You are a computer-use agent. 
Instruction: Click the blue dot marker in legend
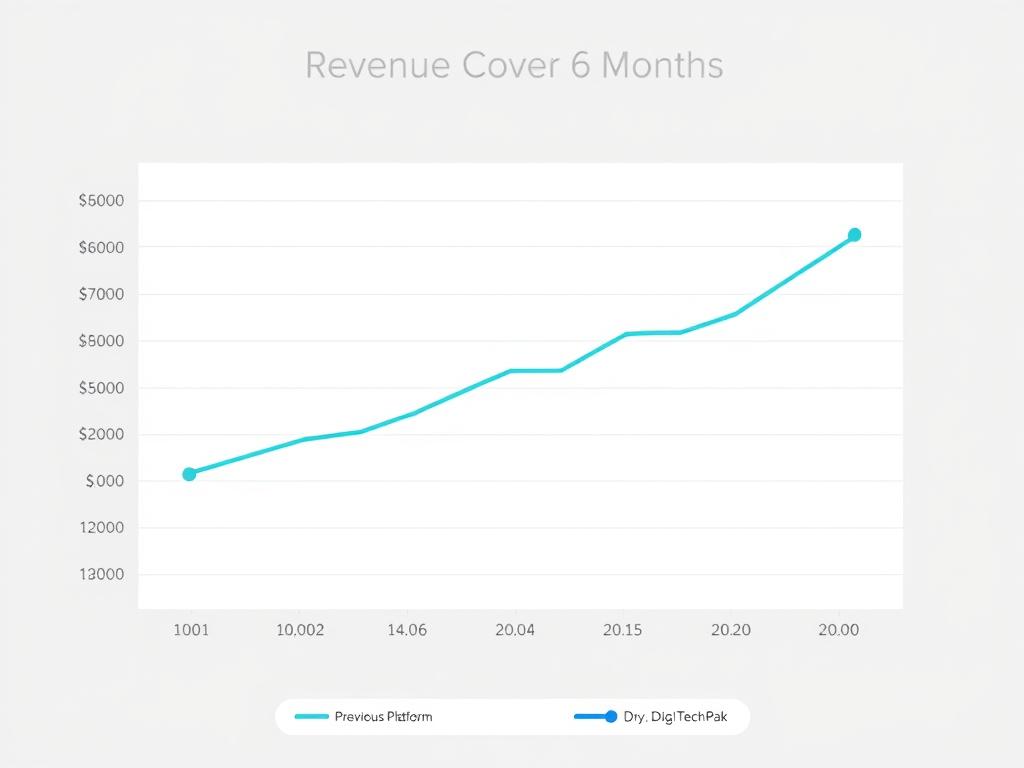click(x=611, y=717)
